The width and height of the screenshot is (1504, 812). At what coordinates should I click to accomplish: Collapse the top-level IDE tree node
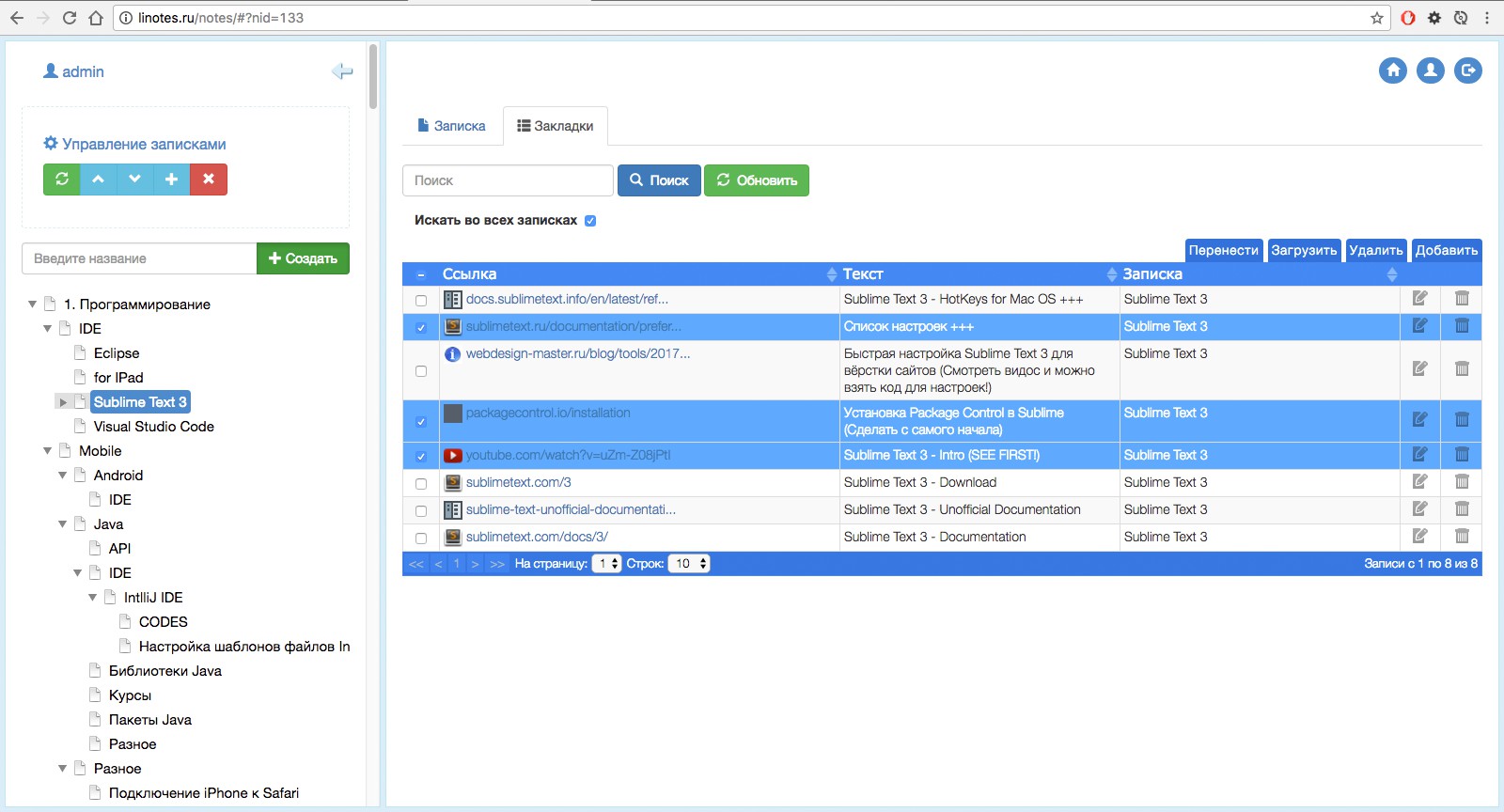point(48,329)
